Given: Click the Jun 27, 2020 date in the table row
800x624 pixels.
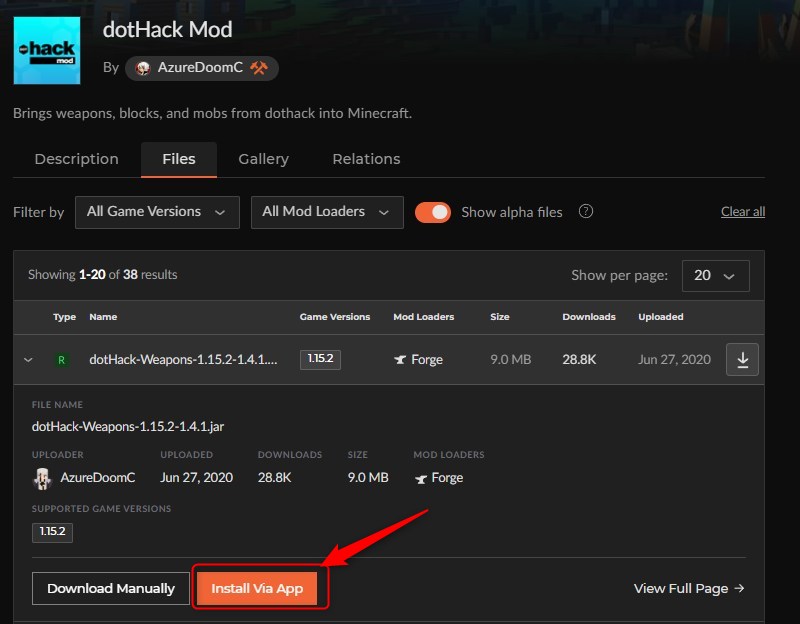Looking at the screenshot, I should 674,360.
